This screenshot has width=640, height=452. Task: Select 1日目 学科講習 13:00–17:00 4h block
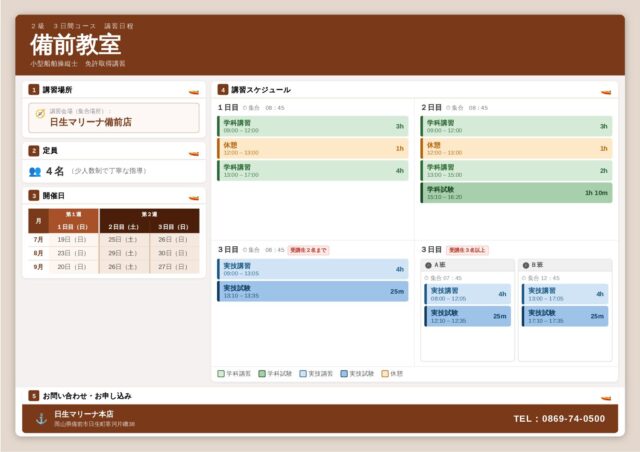coord(313,171)
